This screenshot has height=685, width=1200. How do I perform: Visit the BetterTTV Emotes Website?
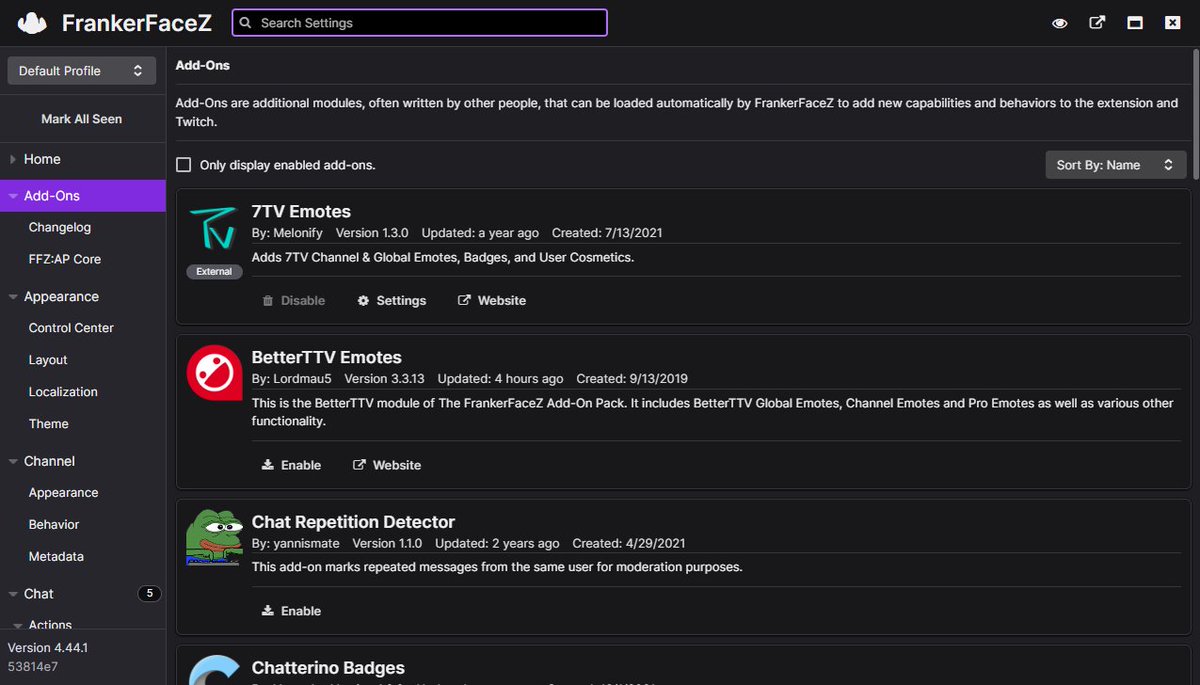coord(387,465)
